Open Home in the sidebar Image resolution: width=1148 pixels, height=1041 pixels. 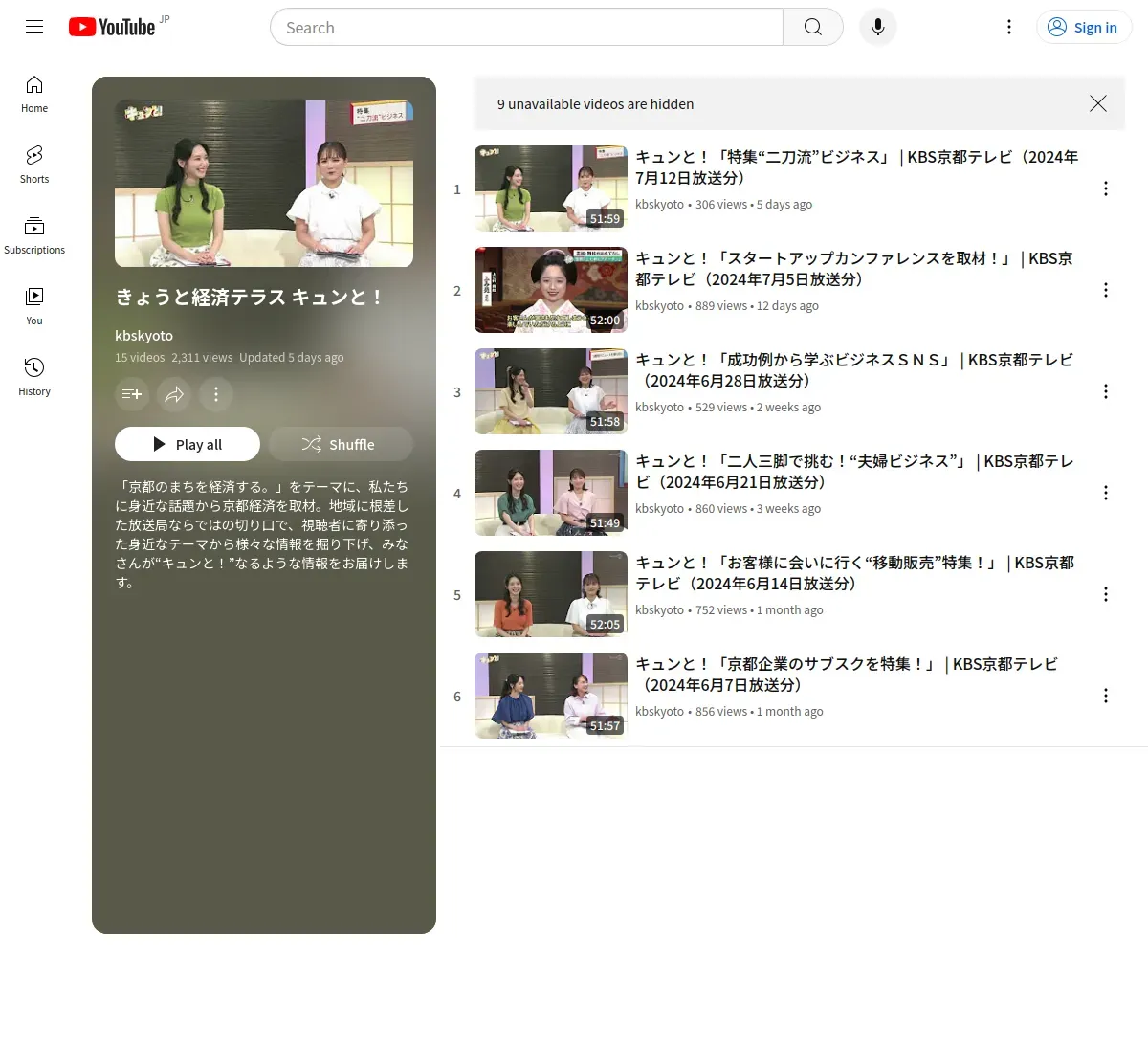click(34, 95)
